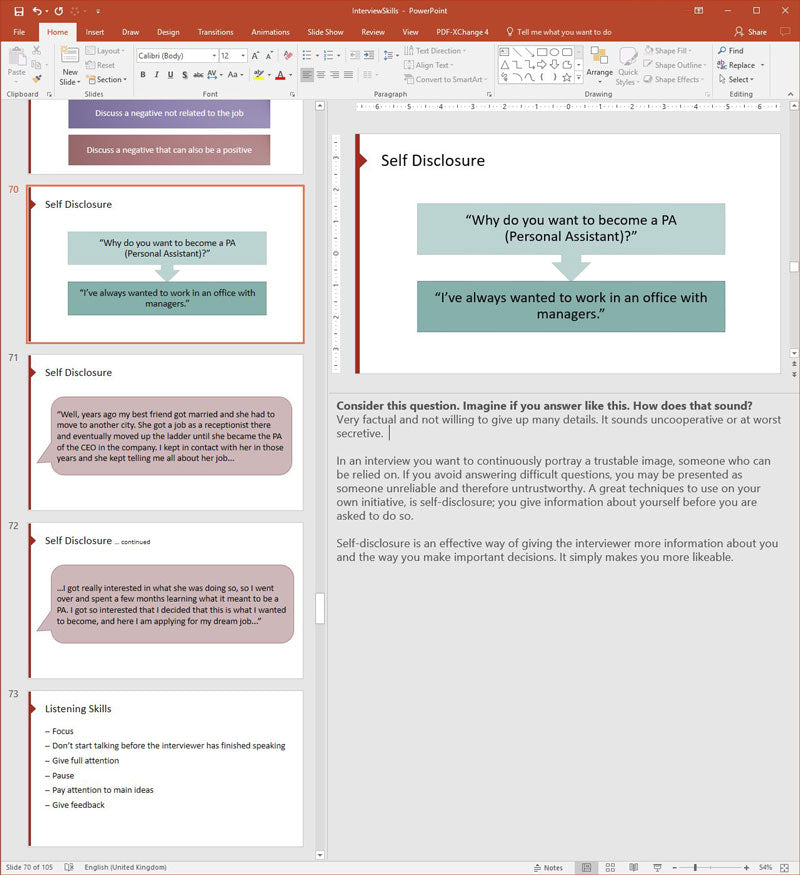
Task: Select the Format Painter brush
Action: [37, 79]
